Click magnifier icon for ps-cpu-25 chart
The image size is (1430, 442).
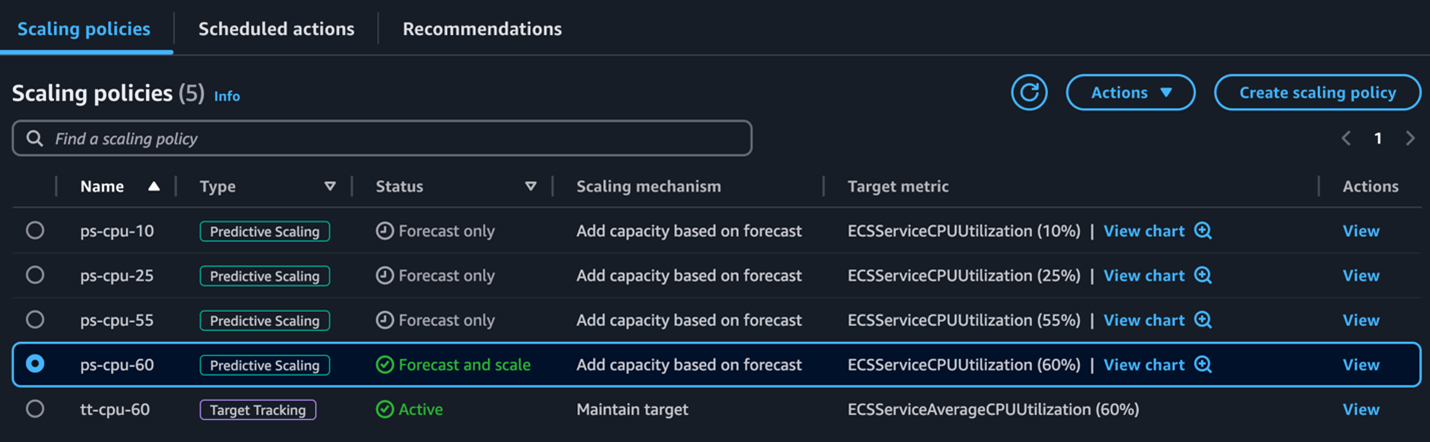[1203, 276]
